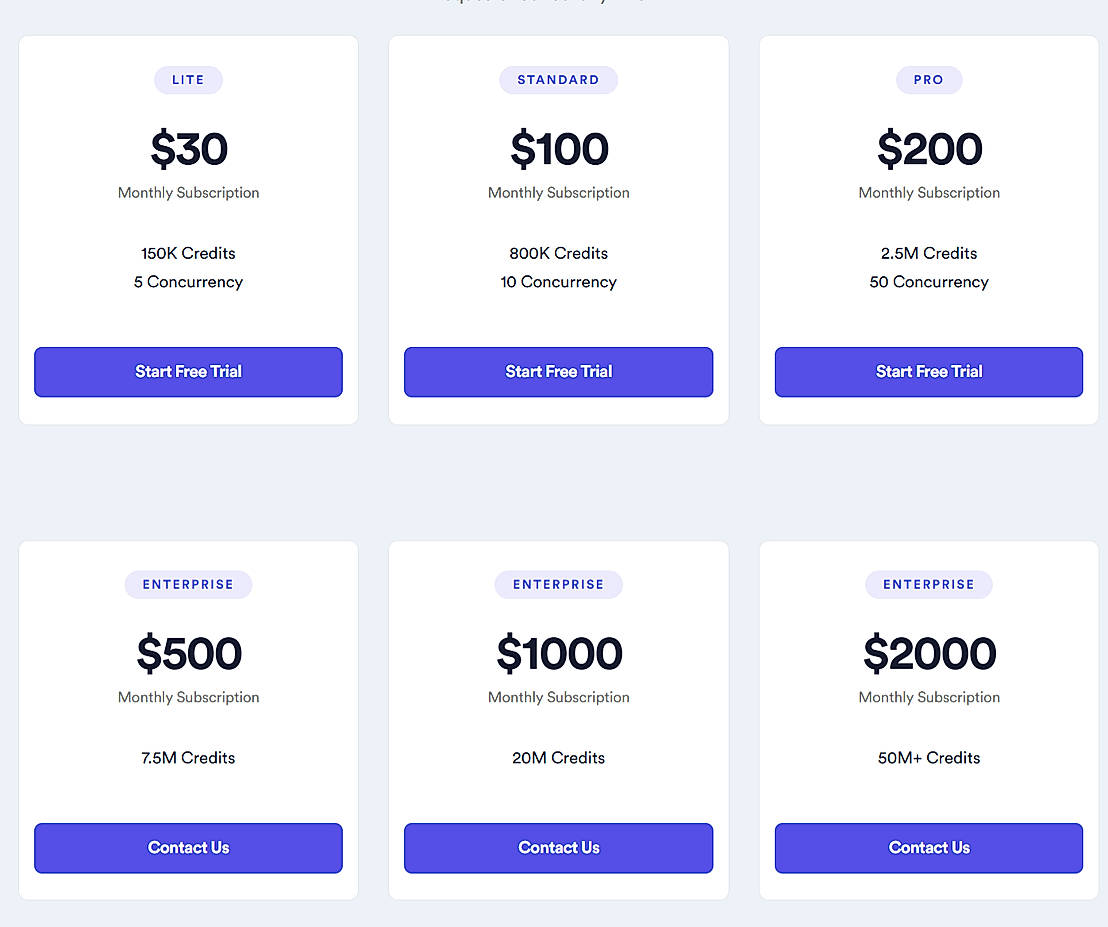The height and width of the screenshot is (927, 1108).
Task: Select the 800K Credits text
Action: 558,253
